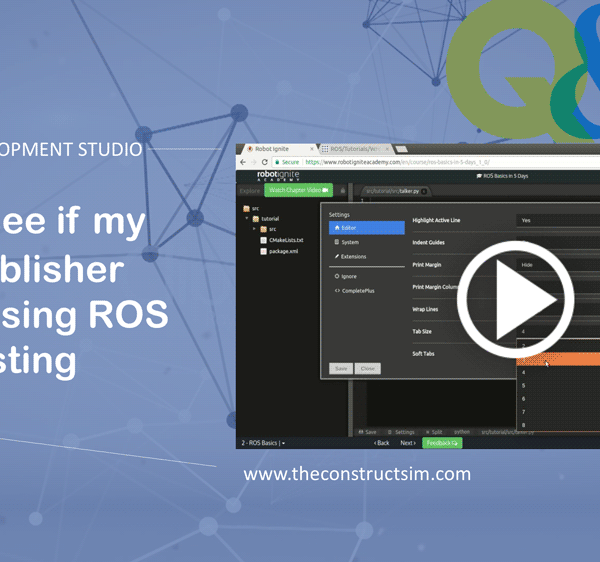The image size is (600, 562).
Task: Play the video with the large play button
Action: [516, 298]
